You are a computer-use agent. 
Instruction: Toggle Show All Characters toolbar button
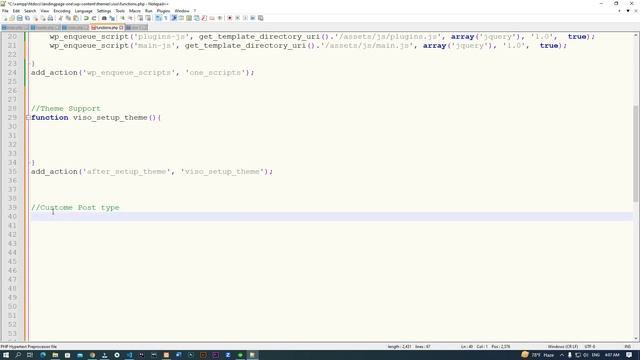(x=165, y=18)
